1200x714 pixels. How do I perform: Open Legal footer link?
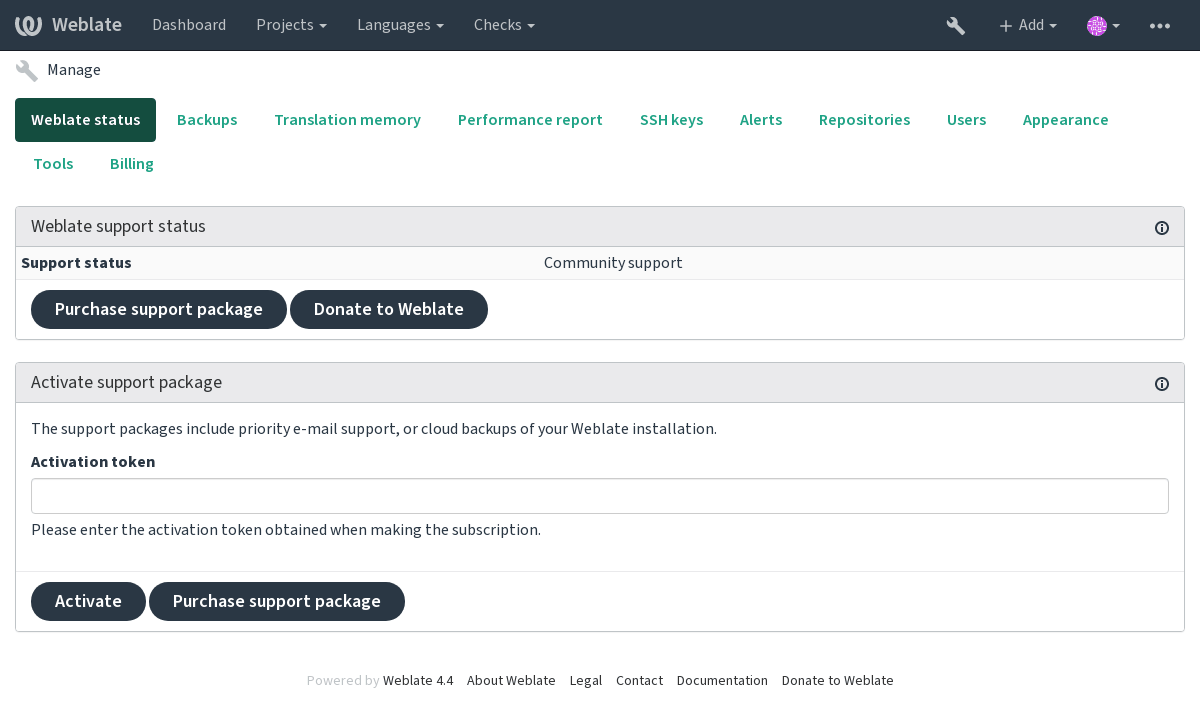point(586,680)
